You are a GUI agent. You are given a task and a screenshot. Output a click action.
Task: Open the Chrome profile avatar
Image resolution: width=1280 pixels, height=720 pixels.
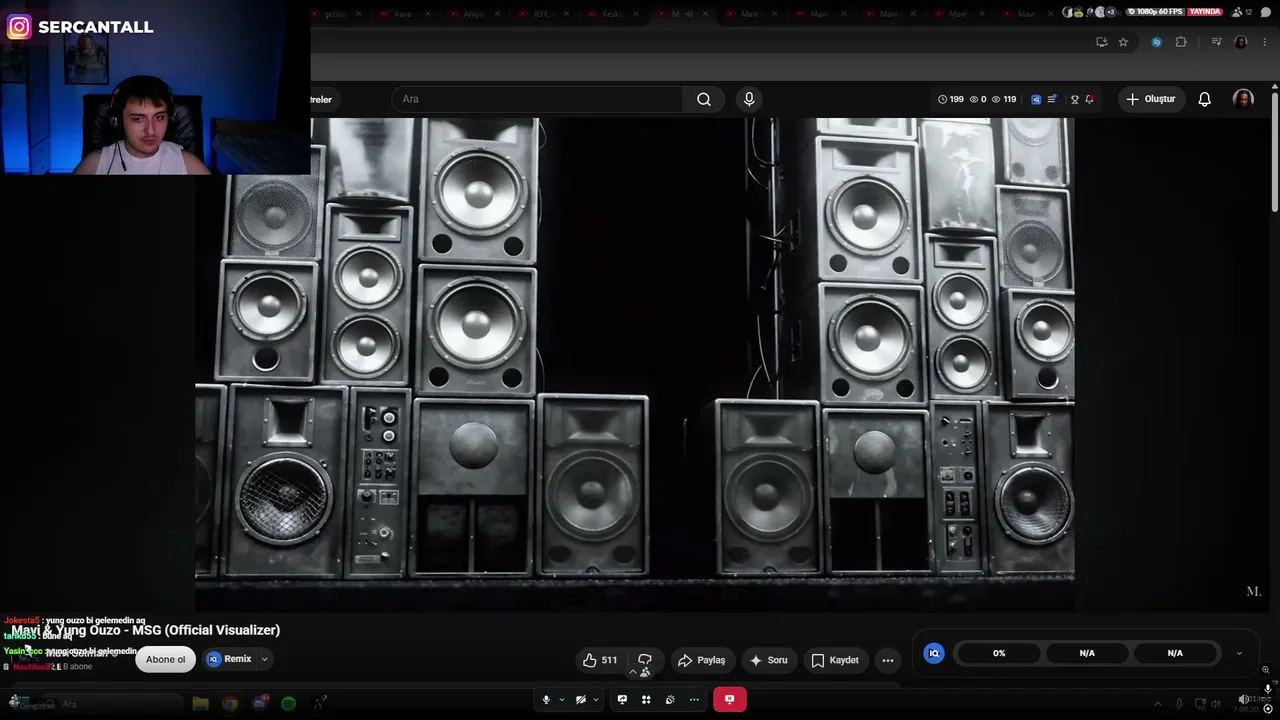tap(1241, 42)
